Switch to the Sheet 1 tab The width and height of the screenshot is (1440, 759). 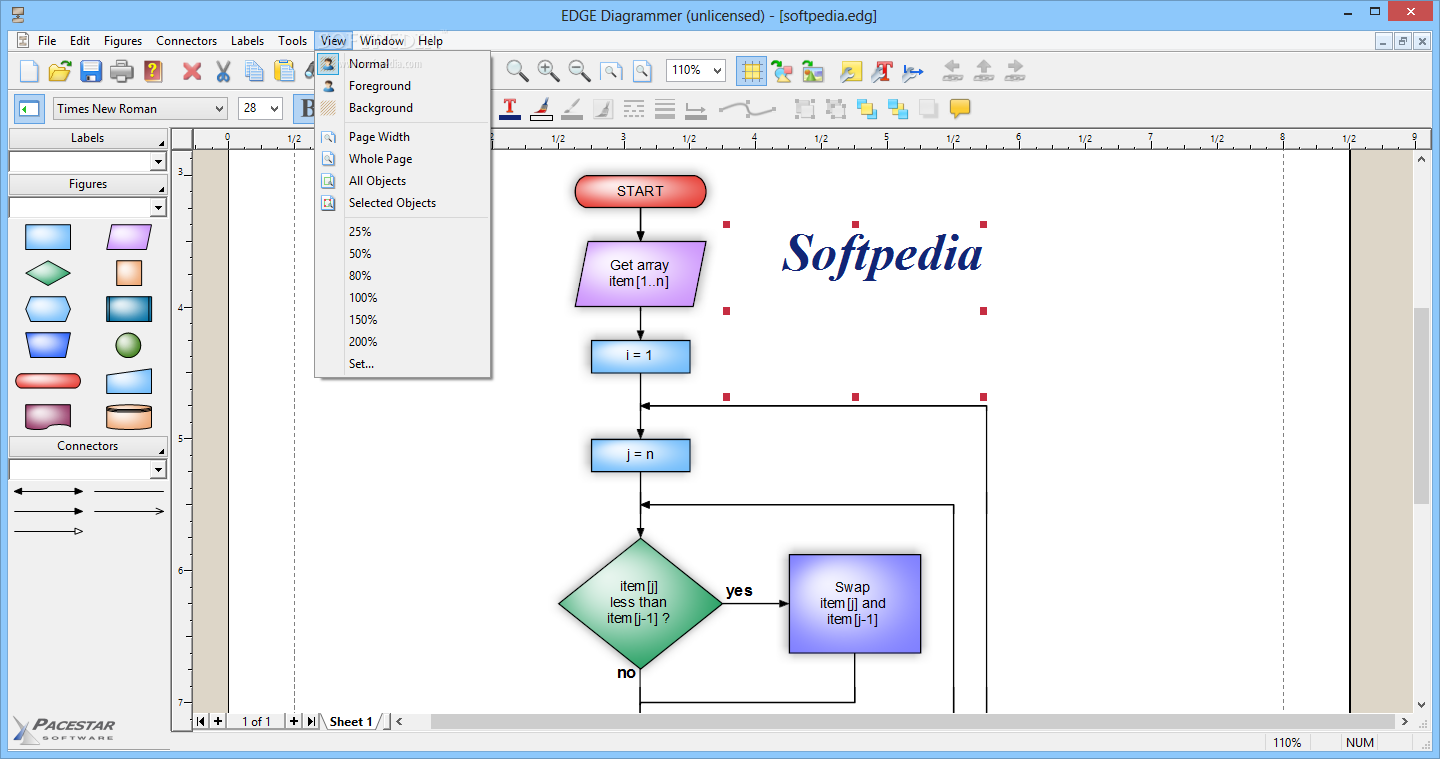coord(351,722)
